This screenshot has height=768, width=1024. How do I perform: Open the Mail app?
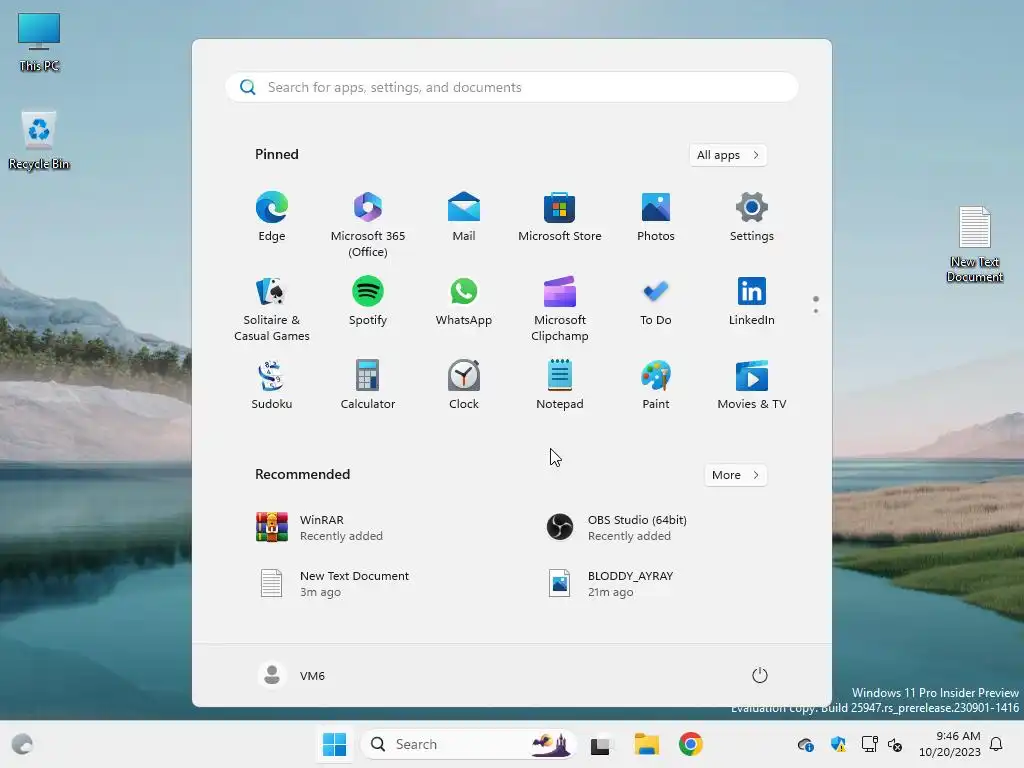[464, 217]
